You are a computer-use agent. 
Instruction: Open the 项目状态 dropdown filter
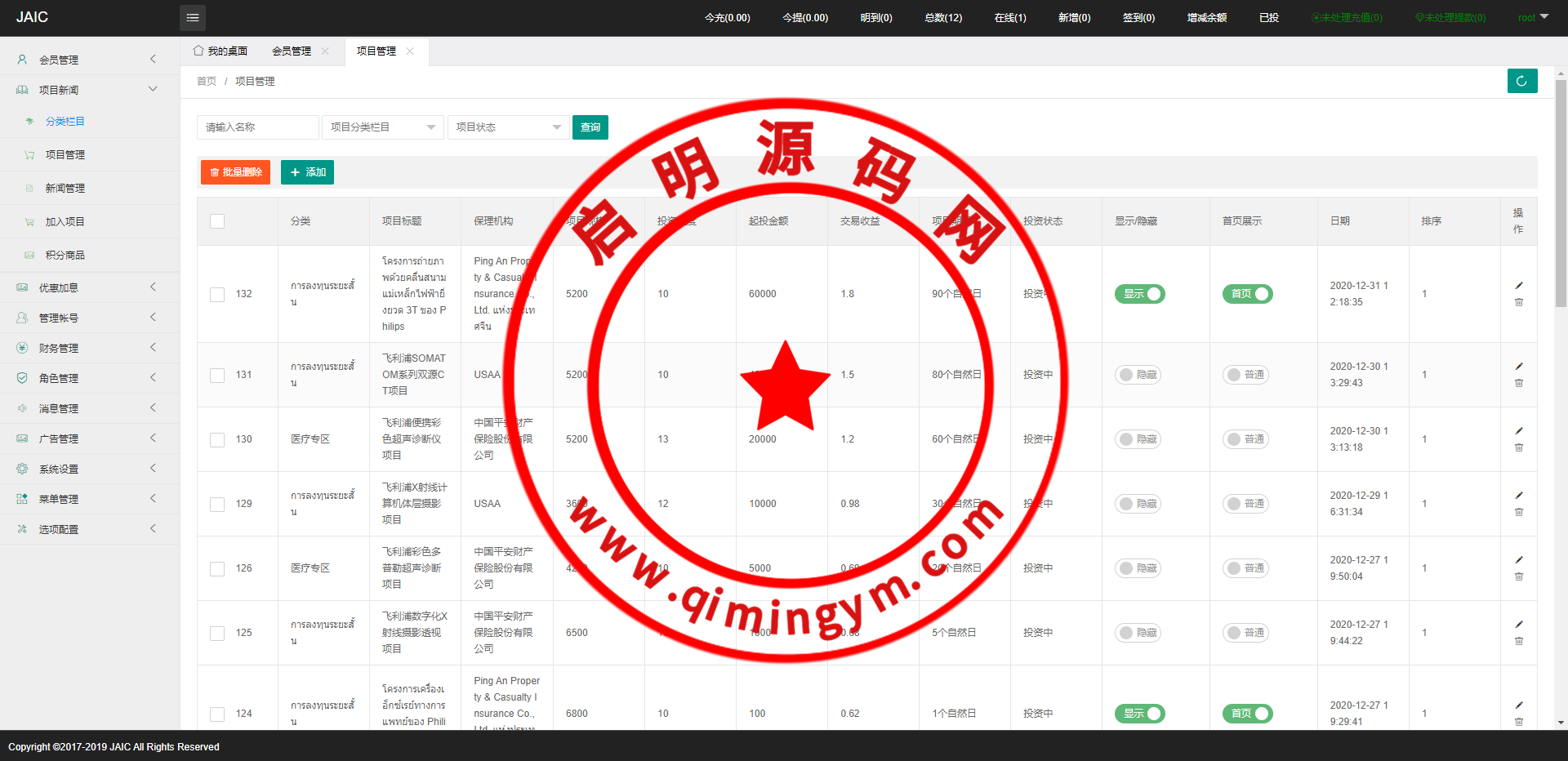508,127
